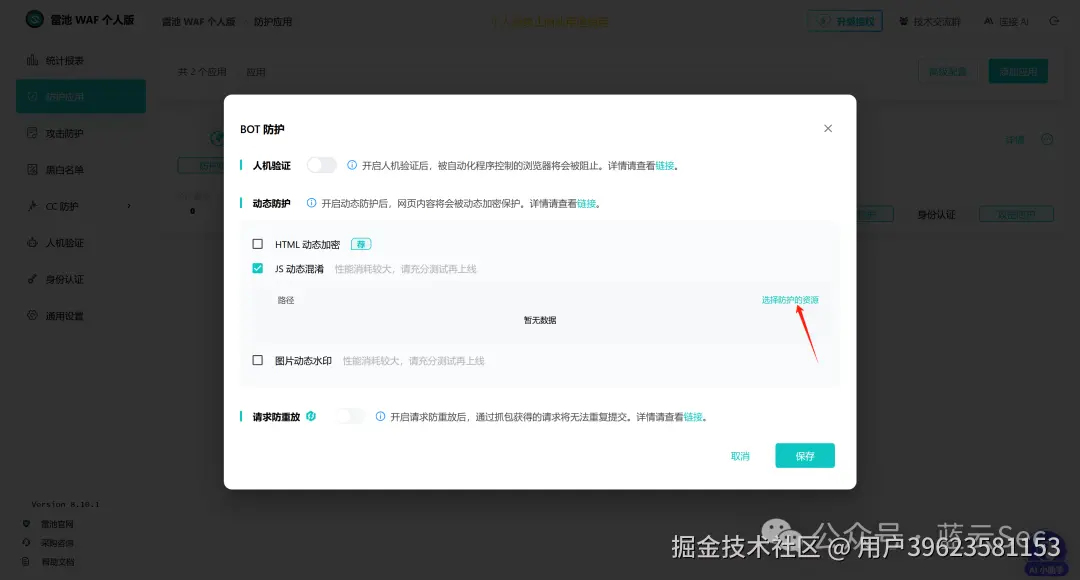1080x580 pixels.
Task: Open 身份认证 in the sidebar
Action: [81, 279]
